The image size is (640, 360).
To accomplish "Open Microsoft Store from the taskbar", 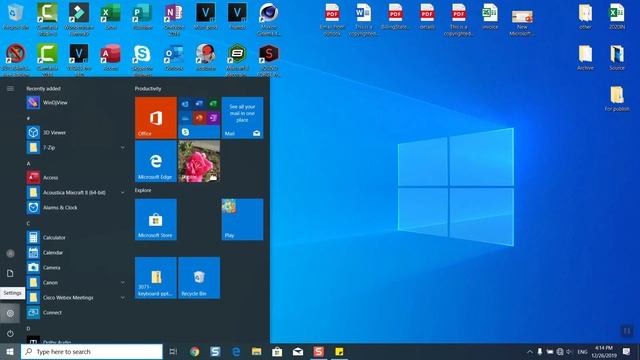I will point(277,351).
